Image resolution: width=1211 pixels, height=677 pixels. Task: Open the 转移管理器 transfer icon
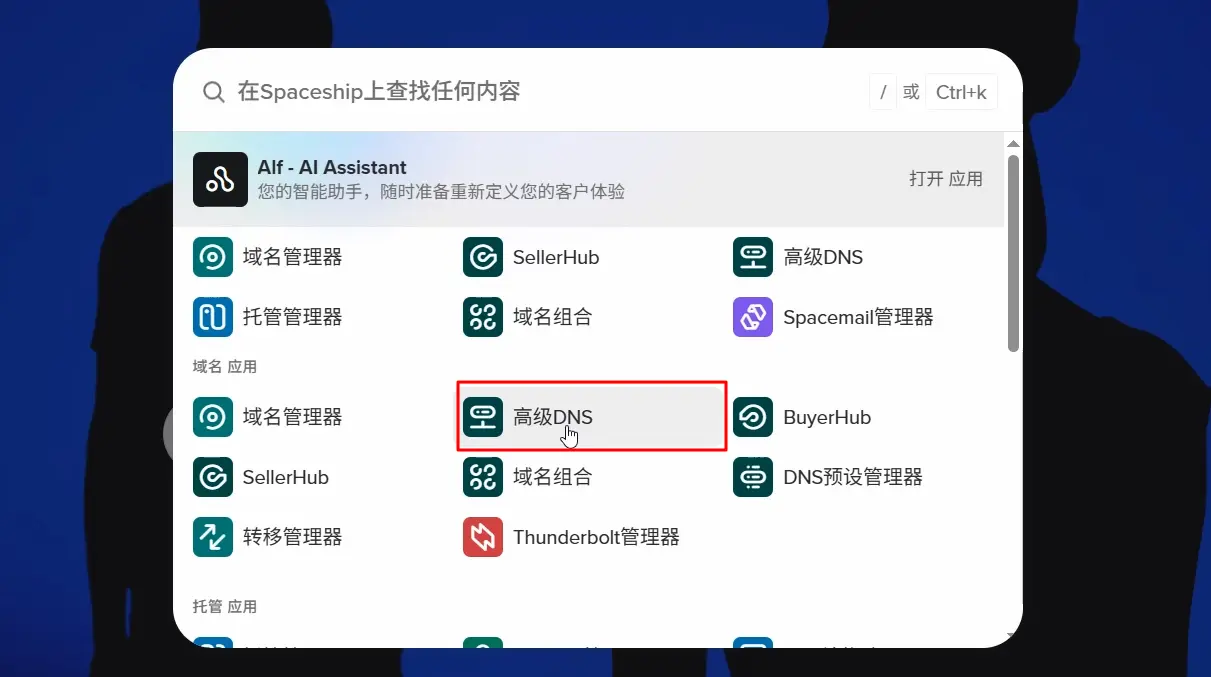[212, 537]
